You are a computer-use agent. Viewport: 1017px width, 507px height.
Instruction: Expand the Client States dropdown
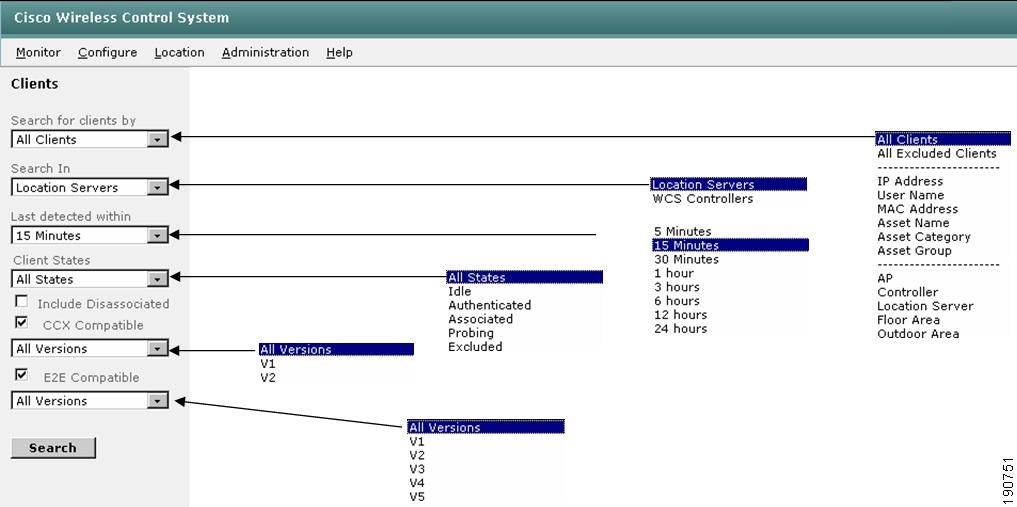point(158,279)
